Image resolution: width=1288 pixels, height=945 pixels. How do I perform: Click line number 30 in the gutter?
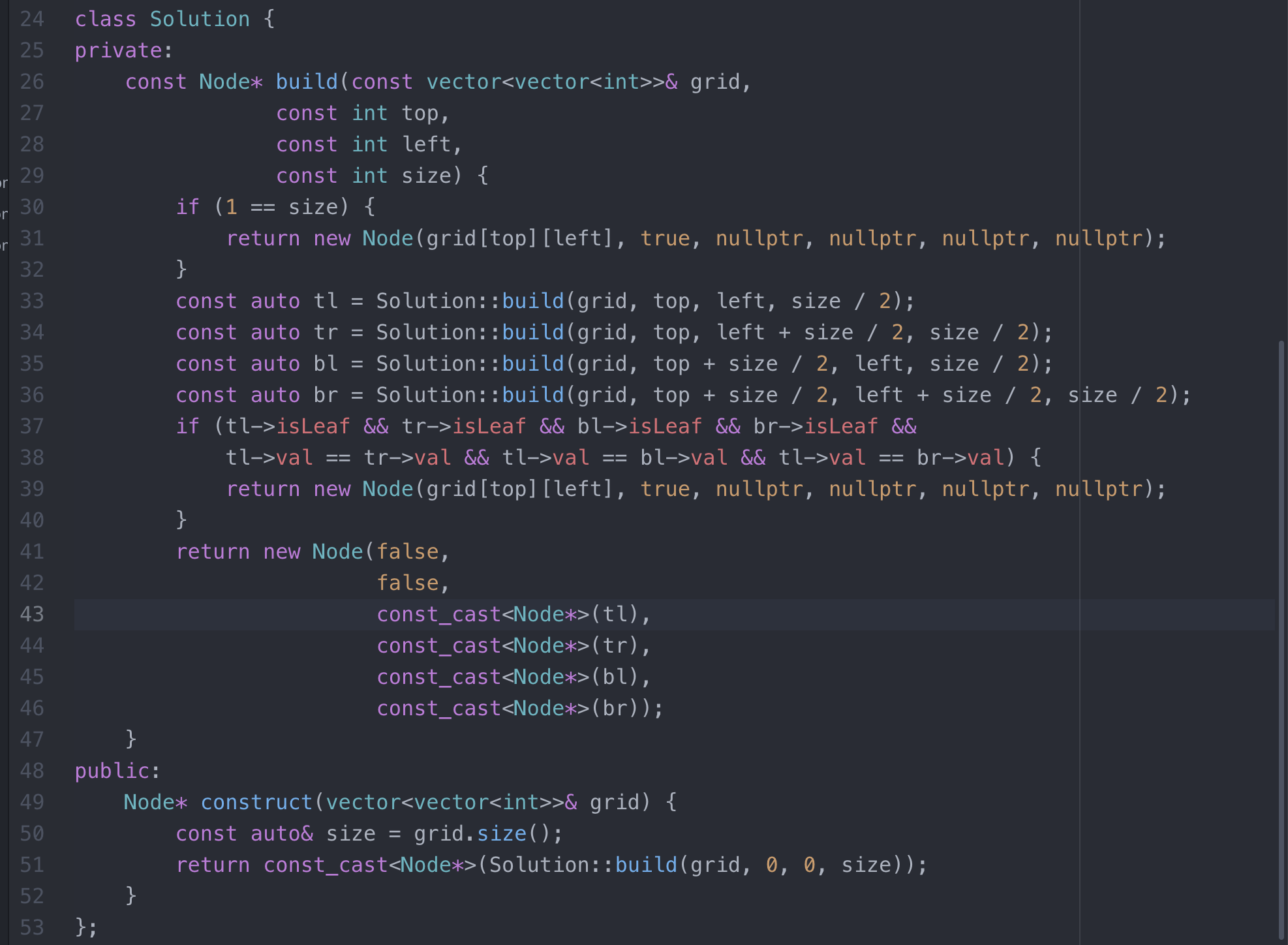32,207
